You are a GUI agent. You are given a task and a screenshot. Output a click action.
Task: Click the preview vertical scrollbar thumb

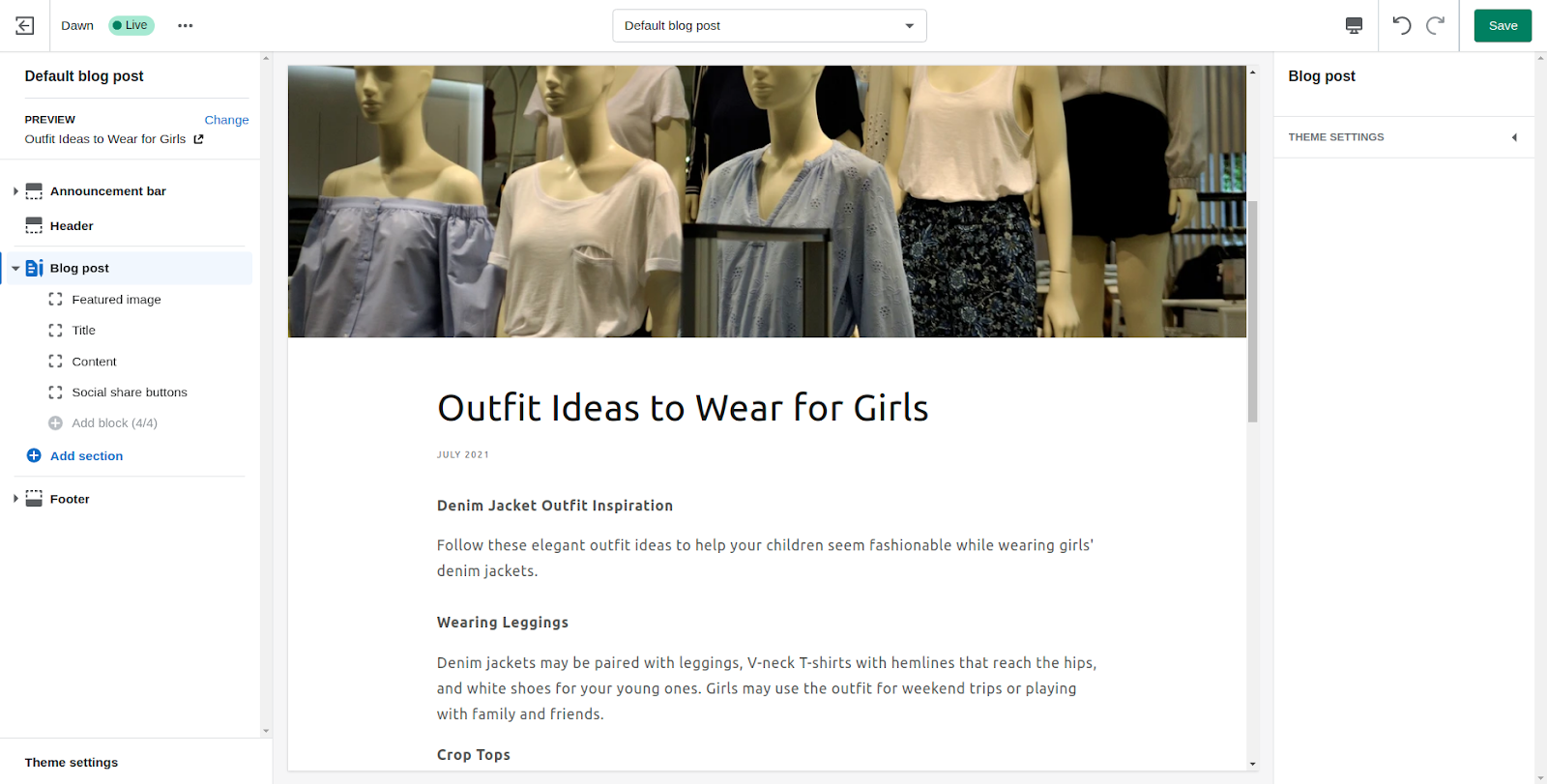[x=1252, y=311]
